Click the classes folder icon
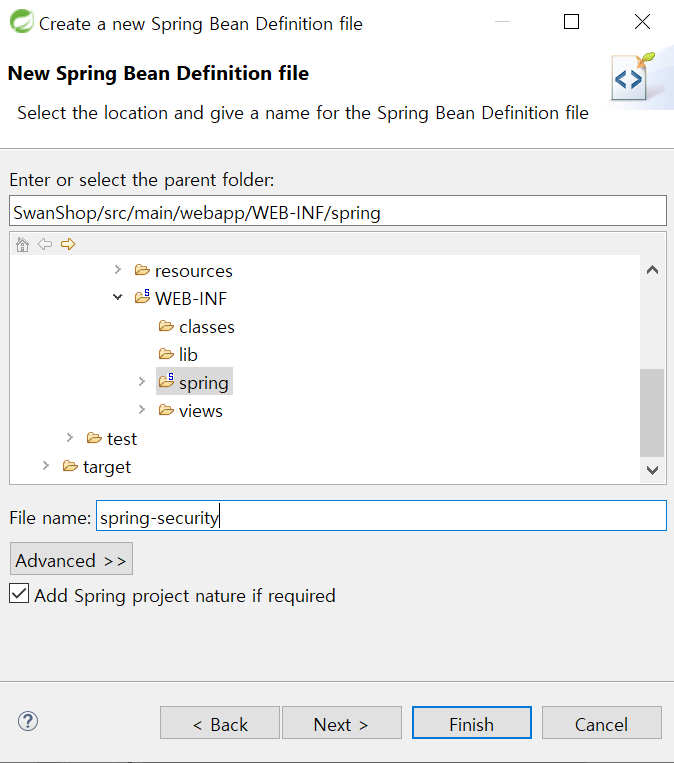Image resolution: width=674 pixels, height=763 pixels. click(x=166, y=326)
